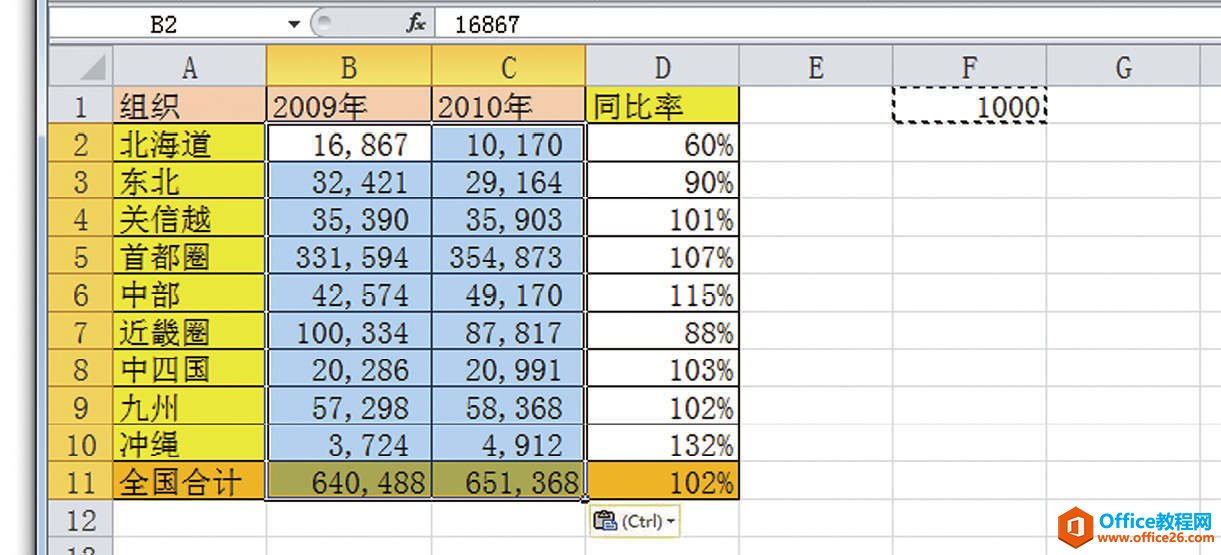
Task: Open the Paste Options (Ctrl) button
Action: pos(634,521)
